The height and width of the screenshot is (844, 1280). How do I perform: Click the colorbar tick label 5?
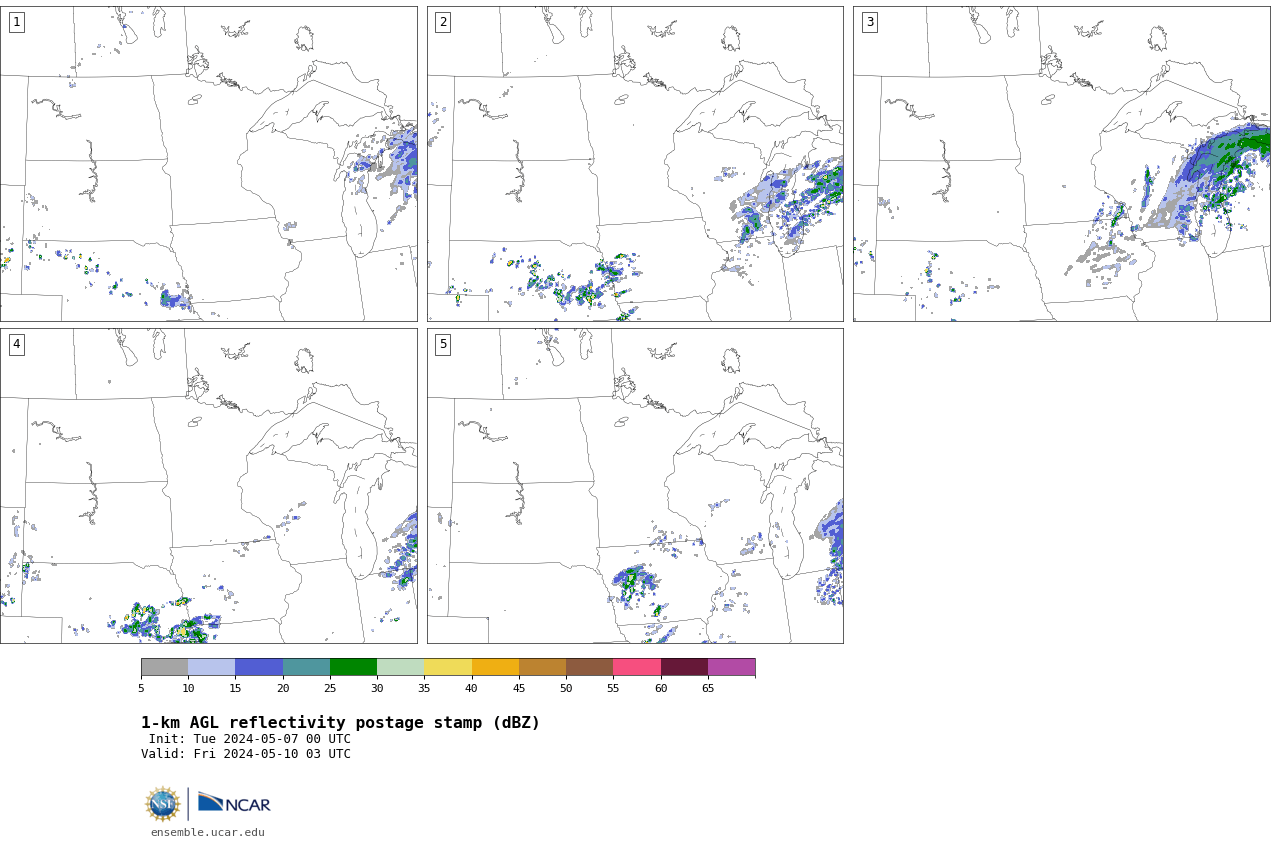141,688
